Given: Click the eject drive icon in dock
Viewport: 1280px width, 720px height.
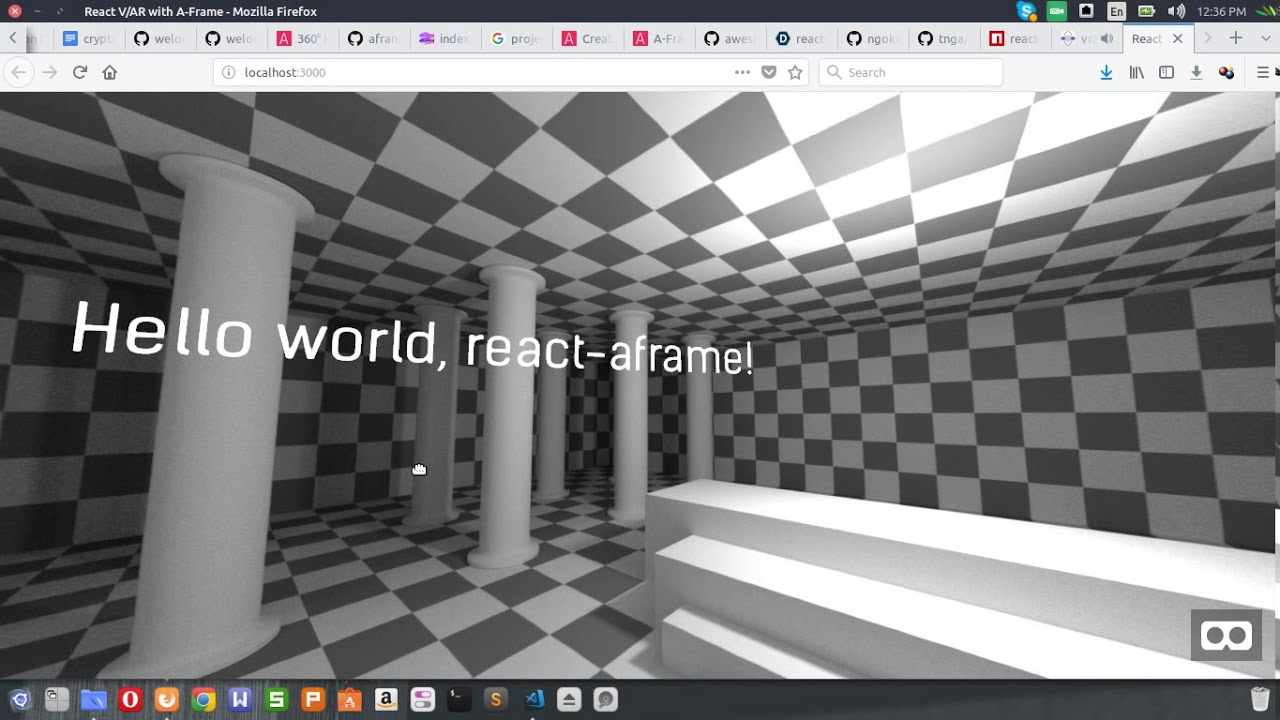Looking at the screenshot, I should pos(568,700).
